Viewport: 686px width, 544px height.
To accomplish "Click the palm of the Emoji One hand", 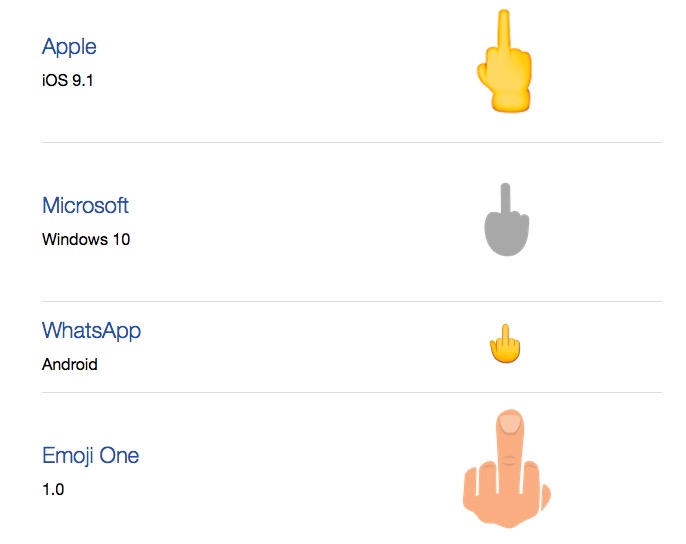I will click(x=508, y=500).
